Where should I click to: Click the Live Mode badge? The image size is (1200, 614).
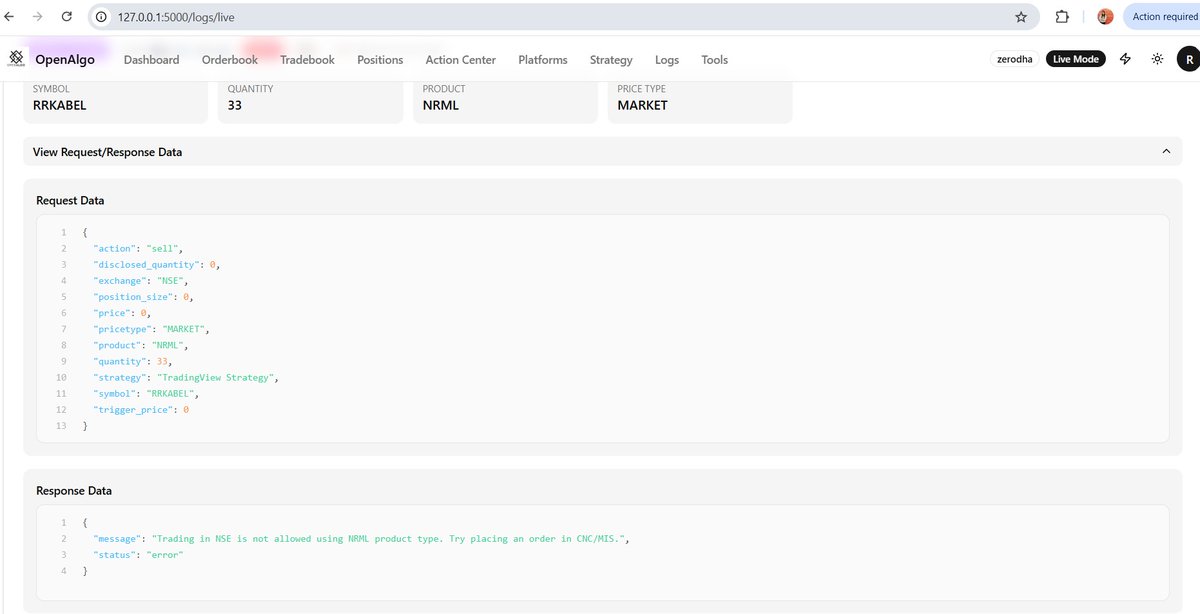coord(1075,59)
